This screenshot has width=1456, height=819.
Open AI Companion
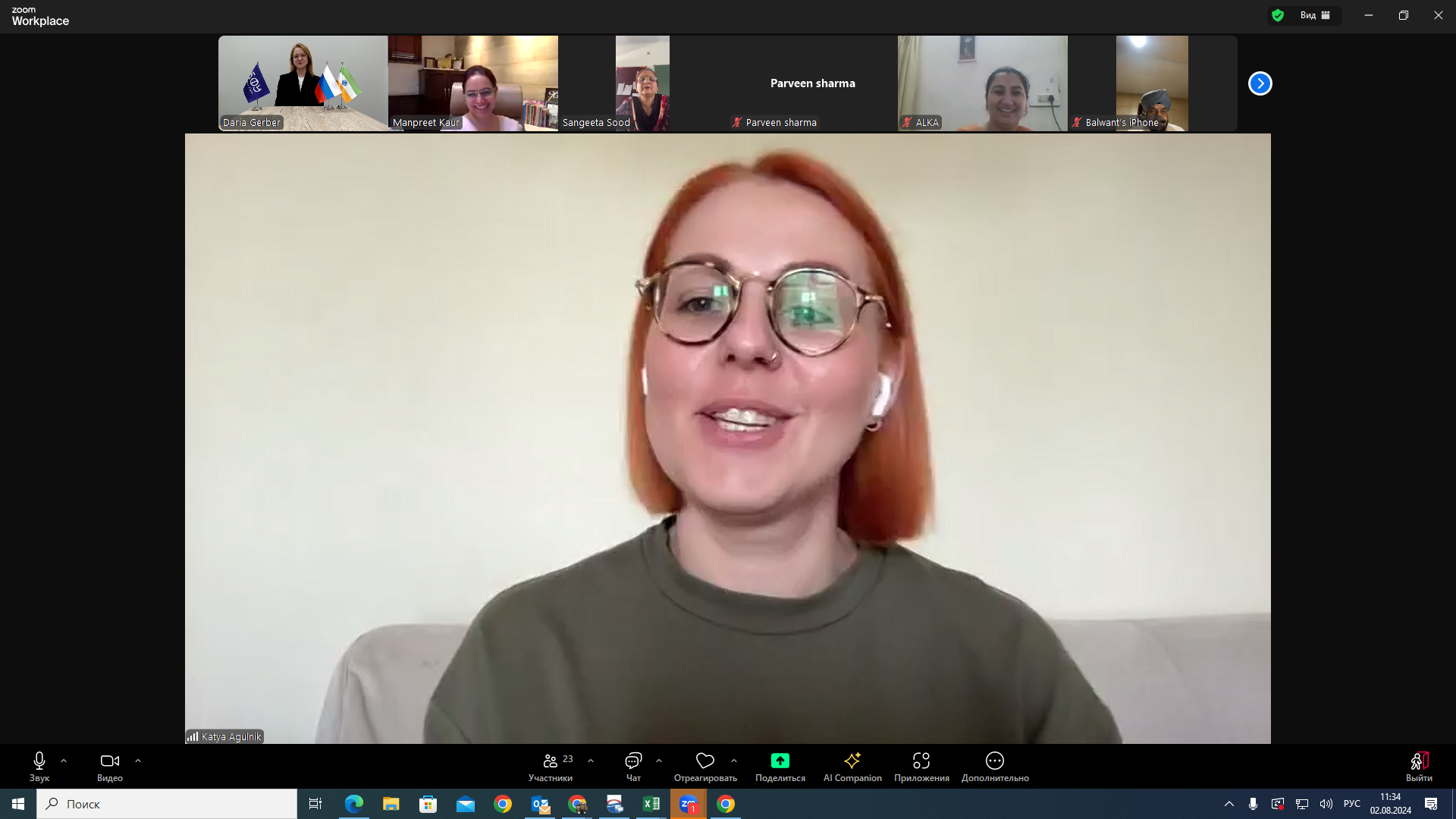[x=852, y=767]
